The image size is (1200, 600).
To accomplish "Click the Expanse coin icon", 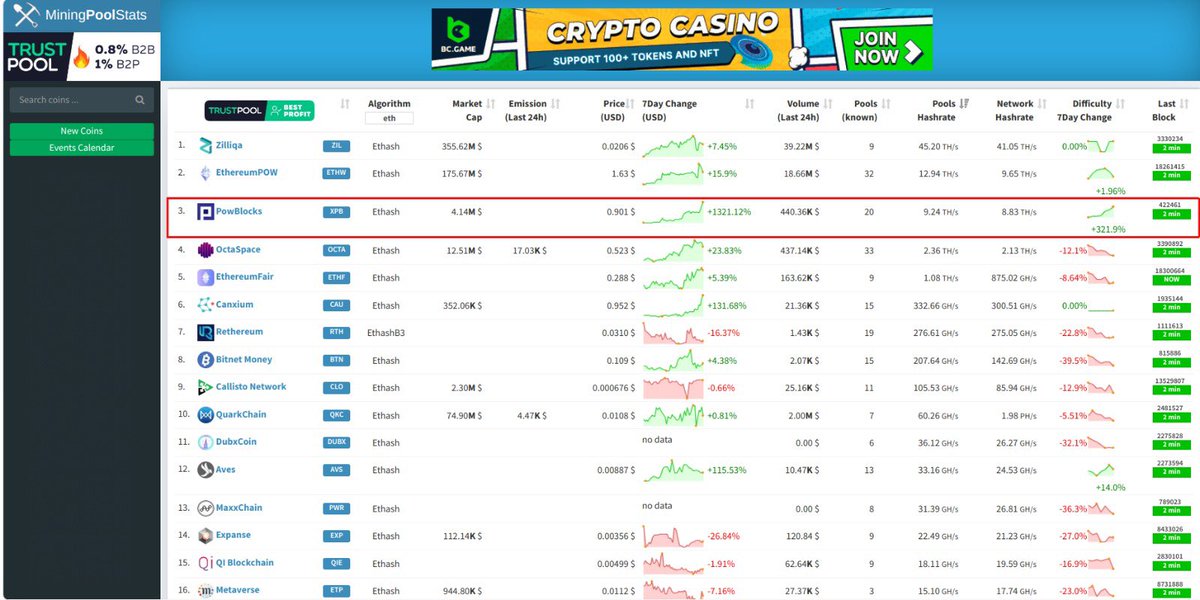I will pos(206,536).
